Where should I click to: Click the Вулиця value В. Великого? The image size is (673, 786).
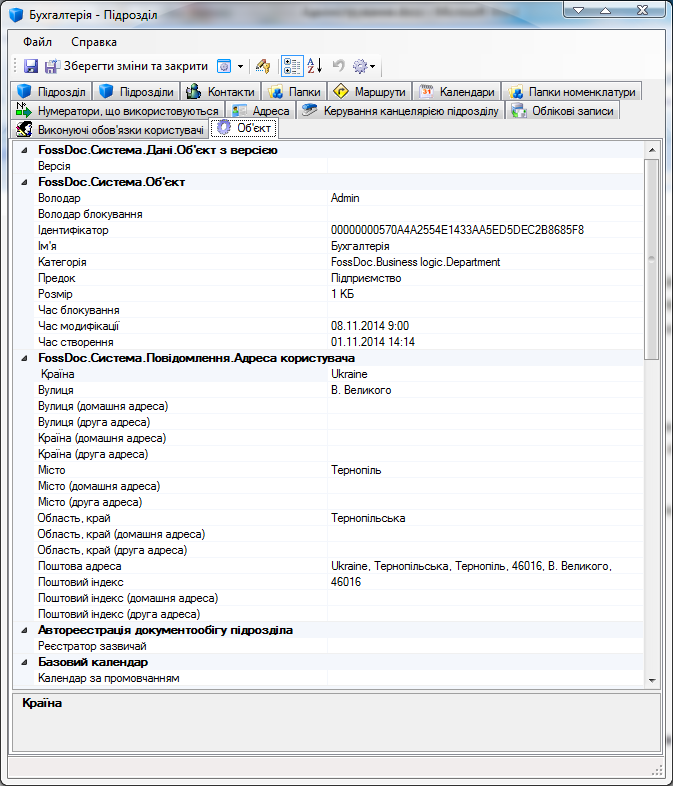[x=361, y=390]
